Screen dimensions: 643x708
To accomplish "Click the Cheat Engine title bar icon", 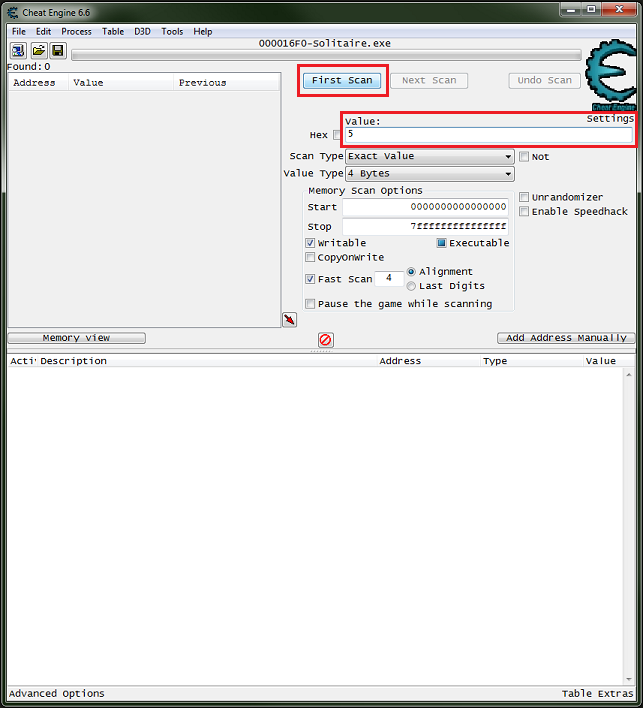I will click(12, 9).
